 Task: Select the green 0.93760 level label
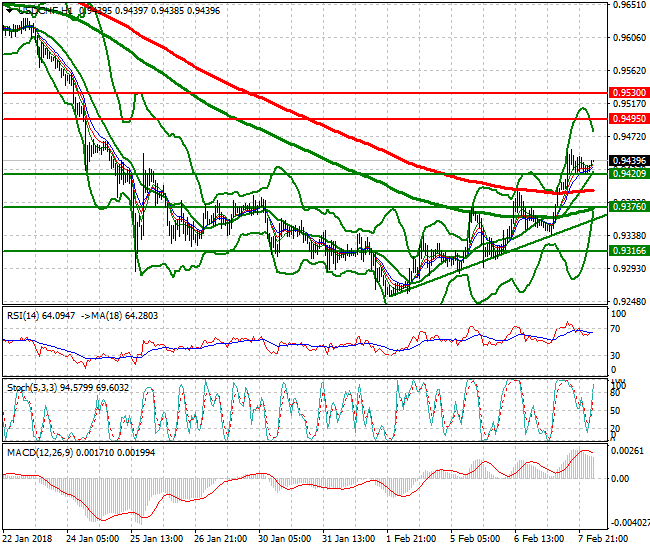click(x=629, y=207)
